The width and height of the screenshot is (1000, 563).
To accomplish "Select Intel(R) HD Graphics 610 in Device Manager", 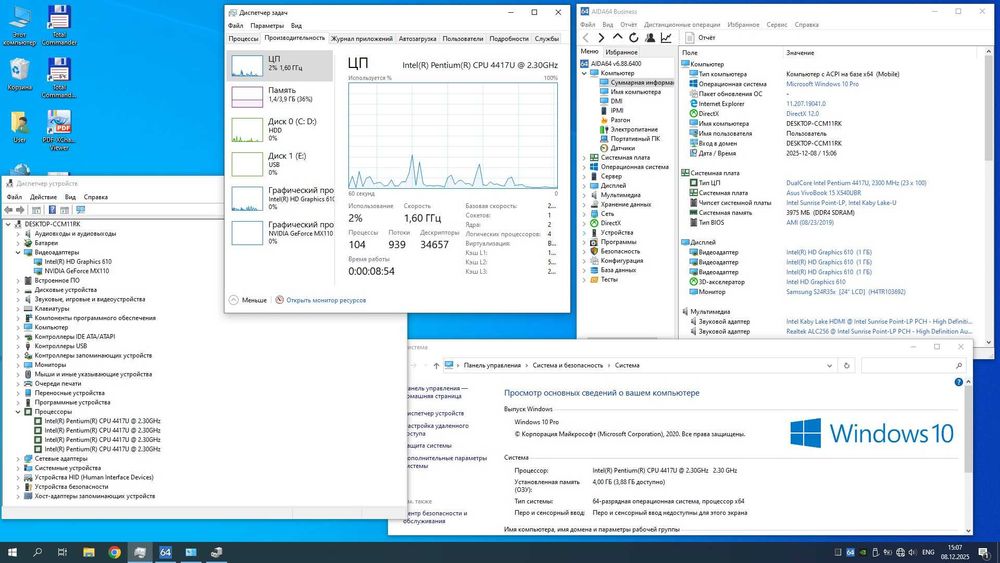I will [x=78, y=261].
